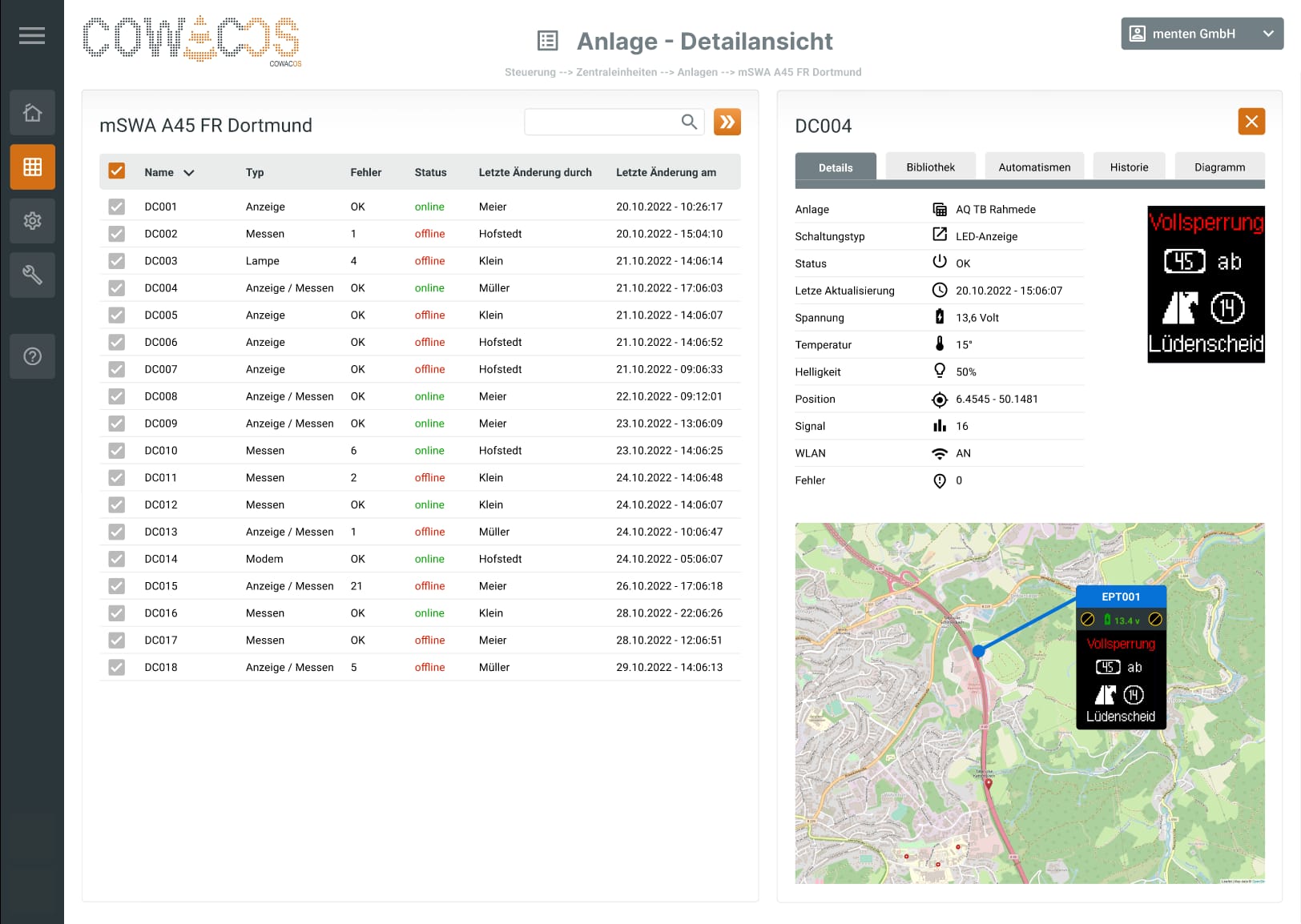The image size is (1301, 924).
Task: Go to the home sidebar icon
Action: coord(32,112)
